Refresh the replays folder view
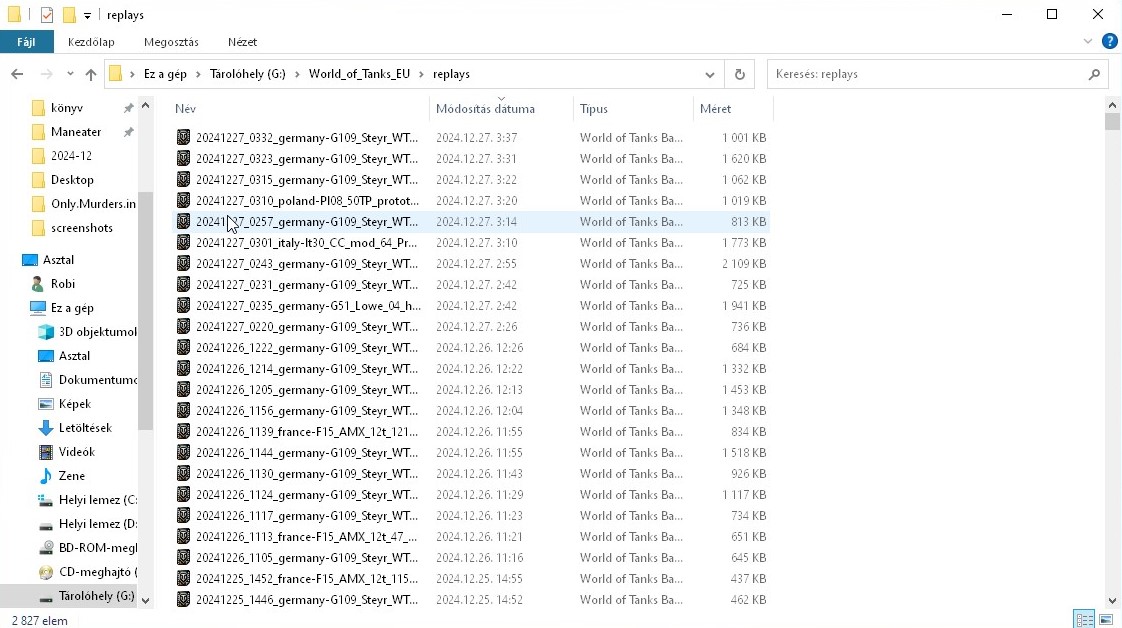This screenshot has height=628, width=1122. [740, 74]
